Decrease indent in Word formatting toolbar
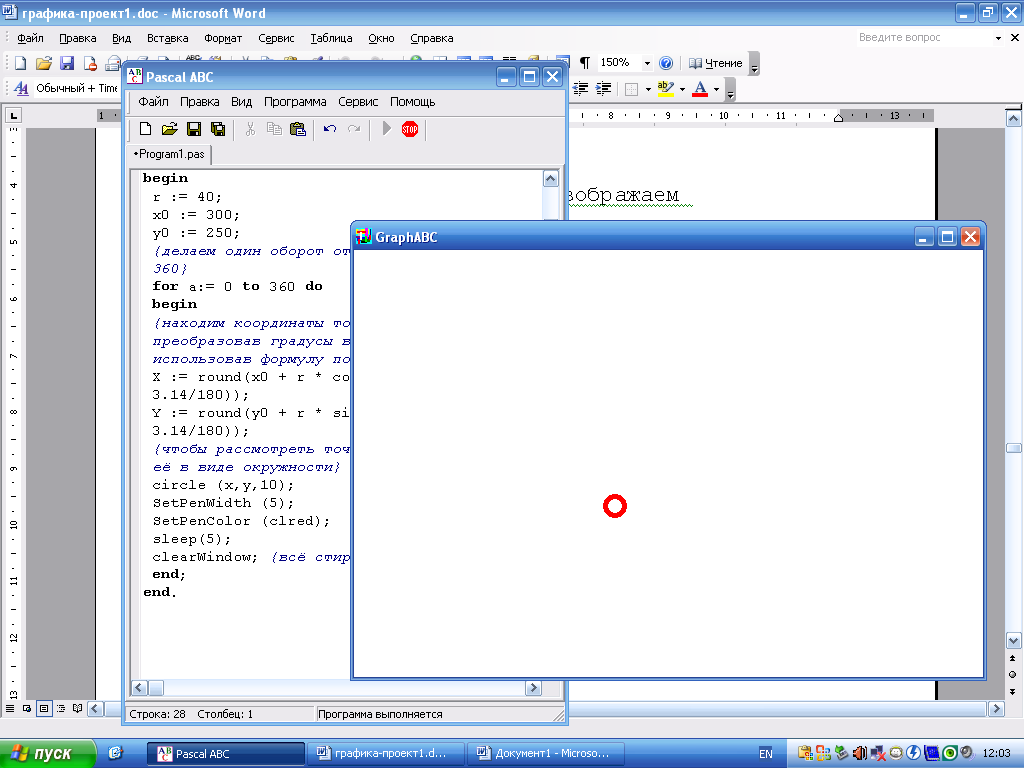The width and height of the screenshot is (1024, 768). 581,88
